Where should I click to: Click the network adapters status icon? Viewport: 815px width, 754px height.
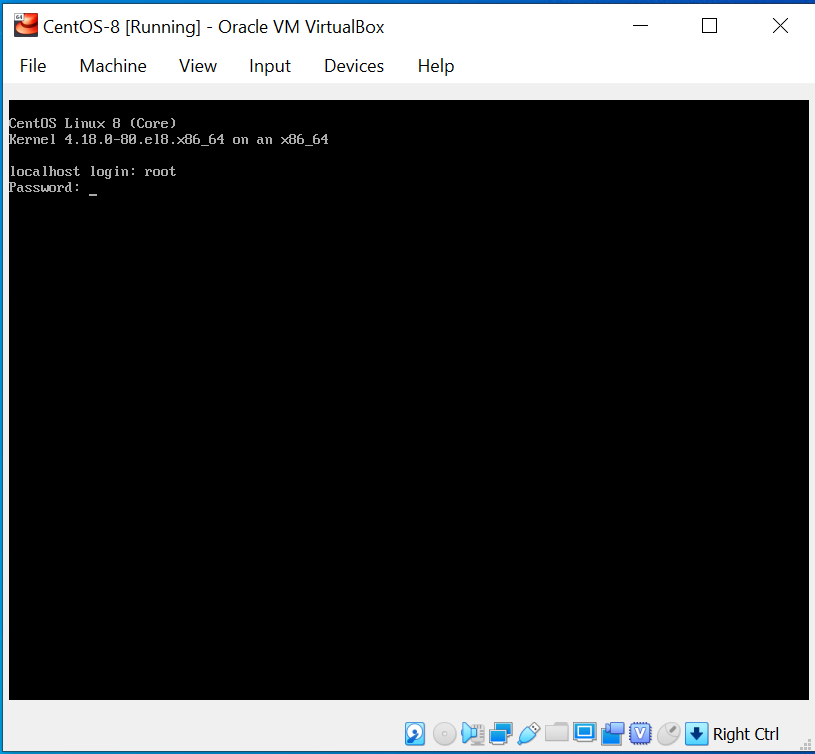[x=501, y=734]
